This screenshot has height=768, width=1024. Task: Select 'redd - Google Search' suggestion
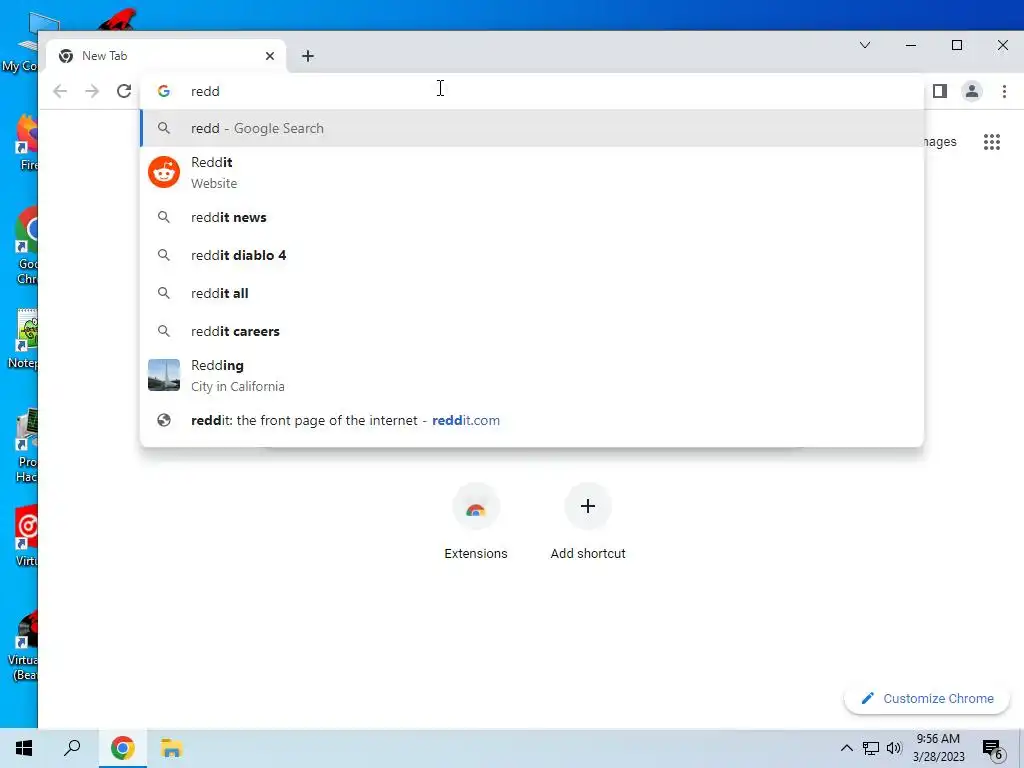point(532,129)
